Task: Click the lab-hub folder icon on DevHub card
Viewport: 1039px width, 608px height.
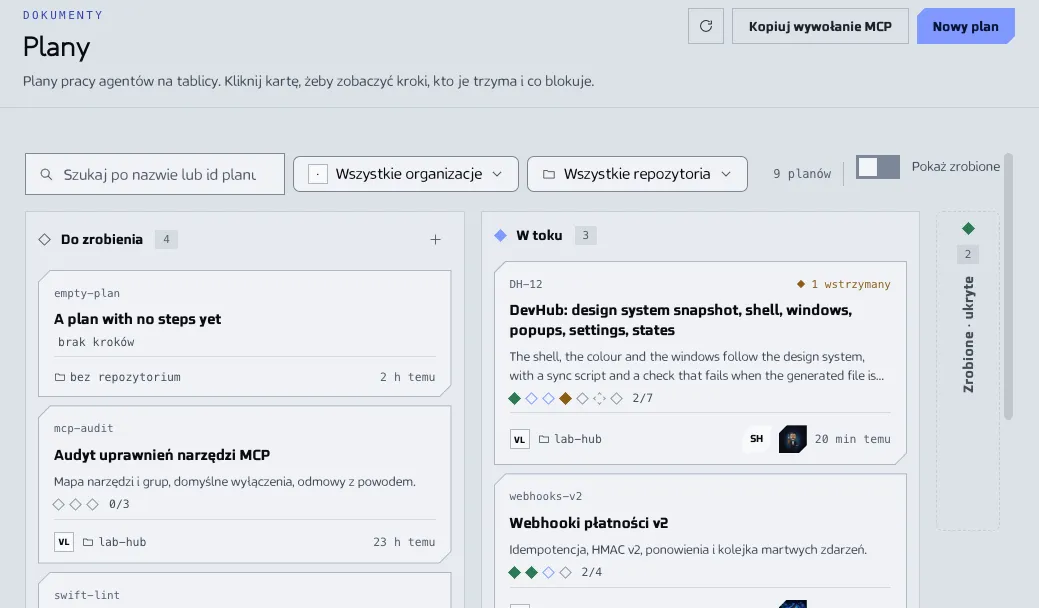Action: pos(544,439)
